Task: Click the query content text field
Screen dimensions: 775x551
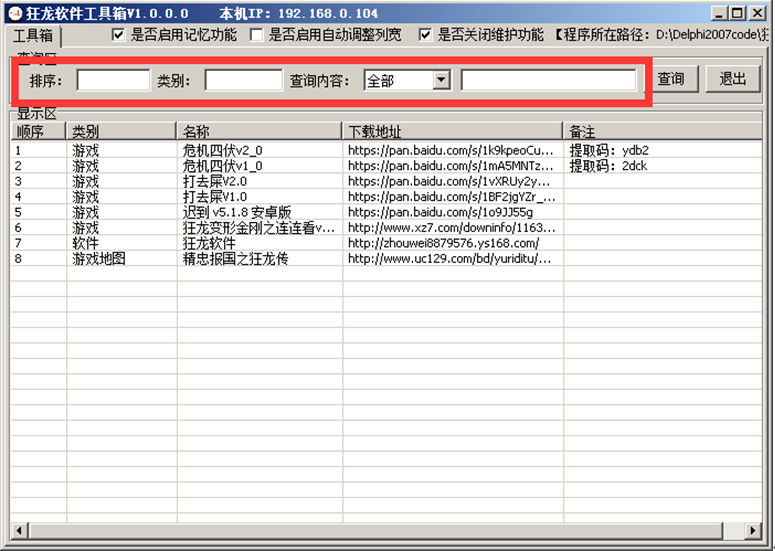Action: click(548, 80)
